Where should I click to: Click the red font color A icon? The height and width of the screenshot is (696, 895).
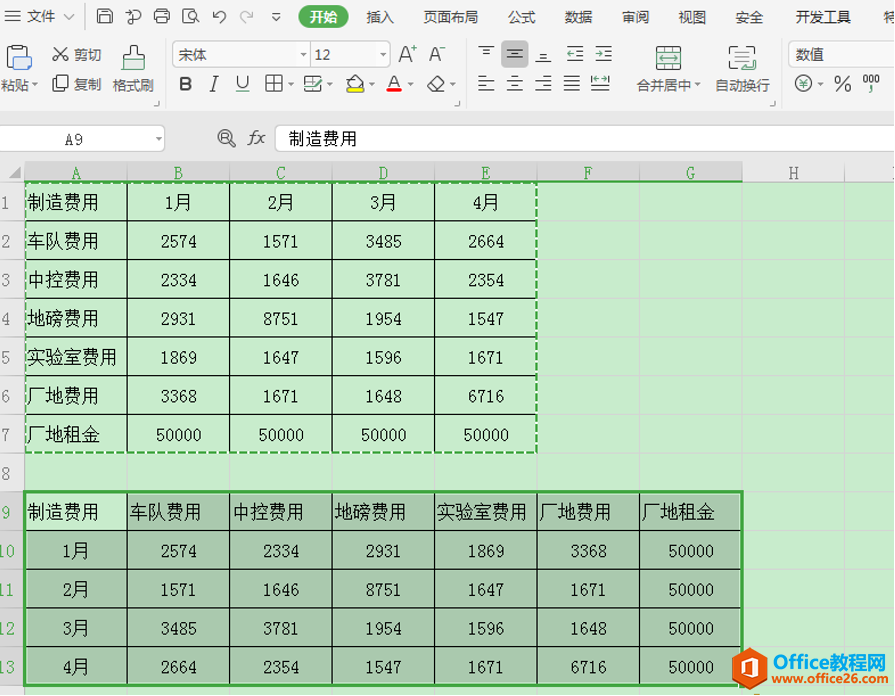(x=394, y=84)
